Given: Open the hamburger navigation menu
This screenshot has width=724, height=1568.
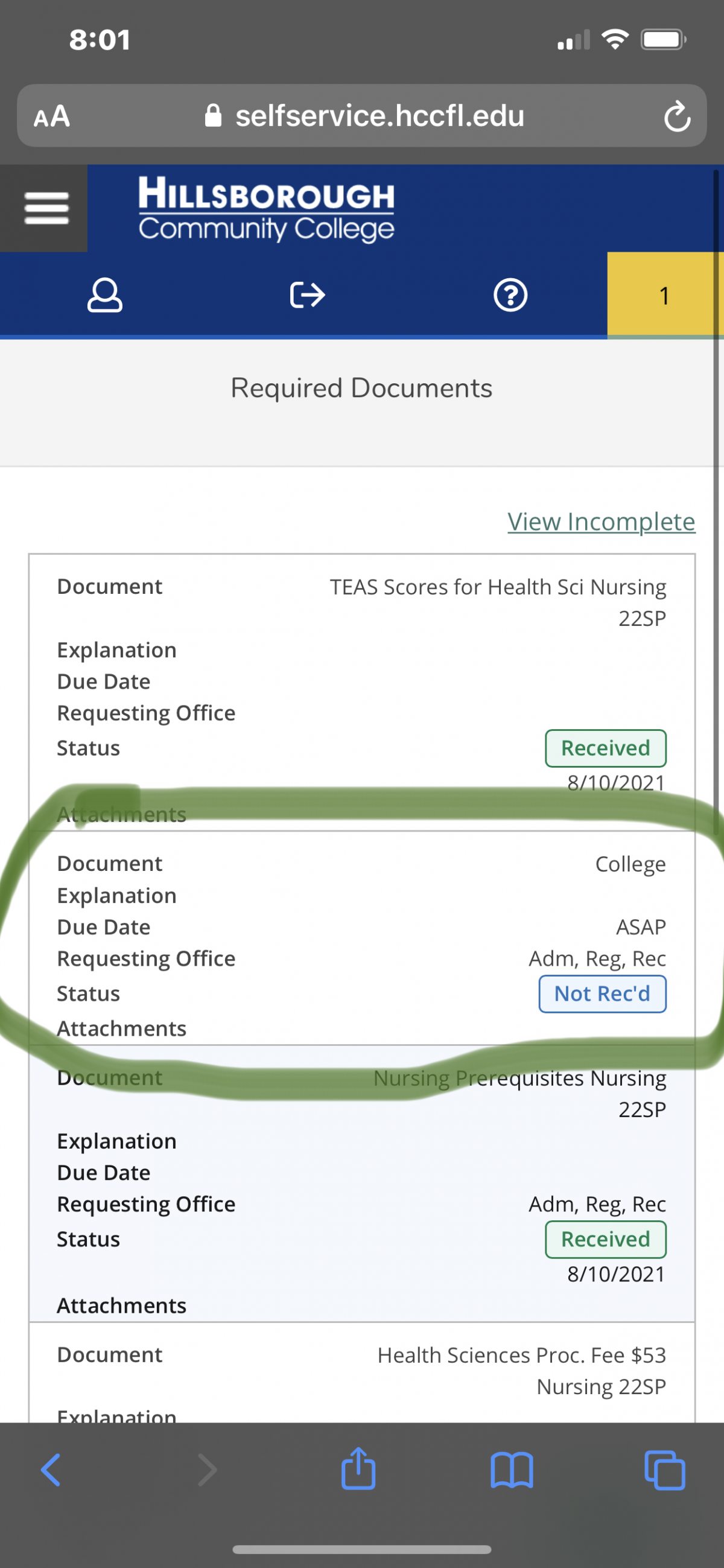Looking at the screenshot, I should click(46, 208).
